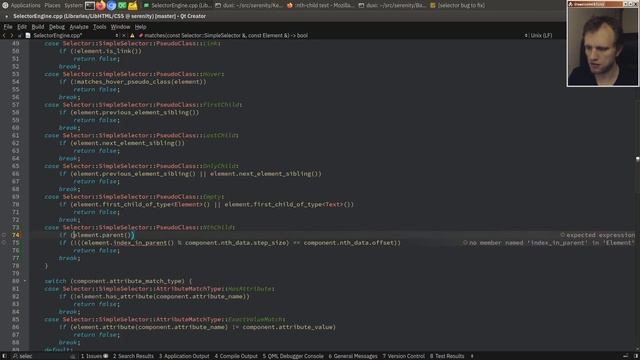Screen dimensions: 640x360
Task: Switch to selector bug to fix window
Action: click(x=458, y=5)
